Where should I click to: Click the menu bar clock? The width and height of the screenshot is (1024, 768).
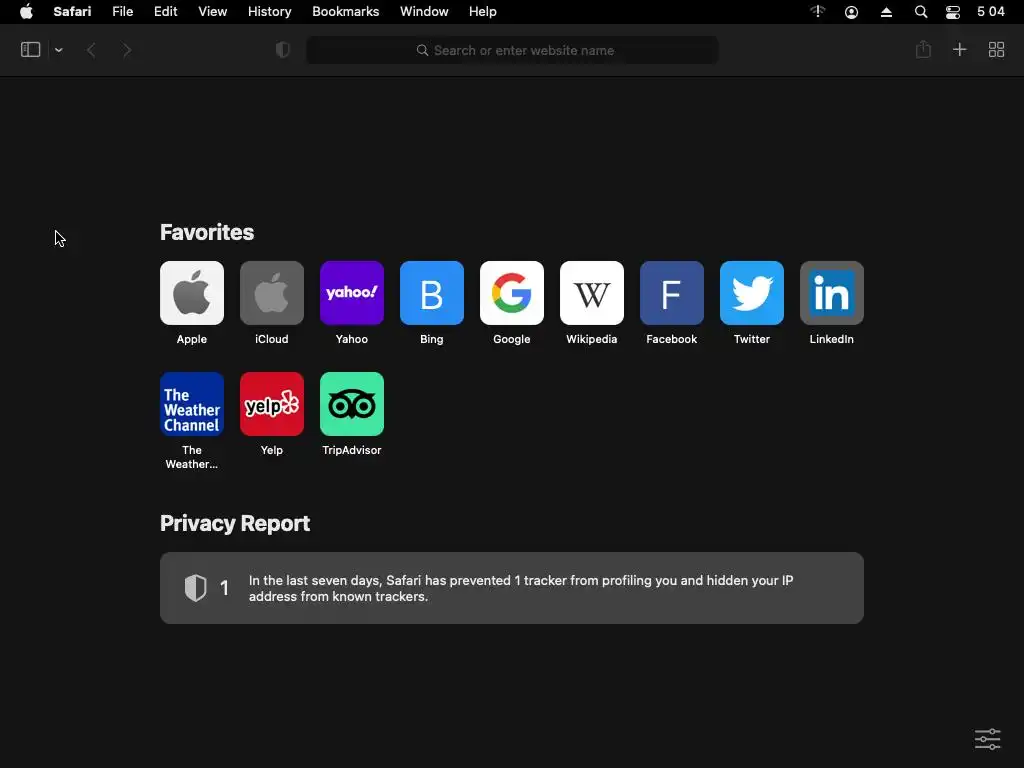pyautogui.click(x=991, y=12)
